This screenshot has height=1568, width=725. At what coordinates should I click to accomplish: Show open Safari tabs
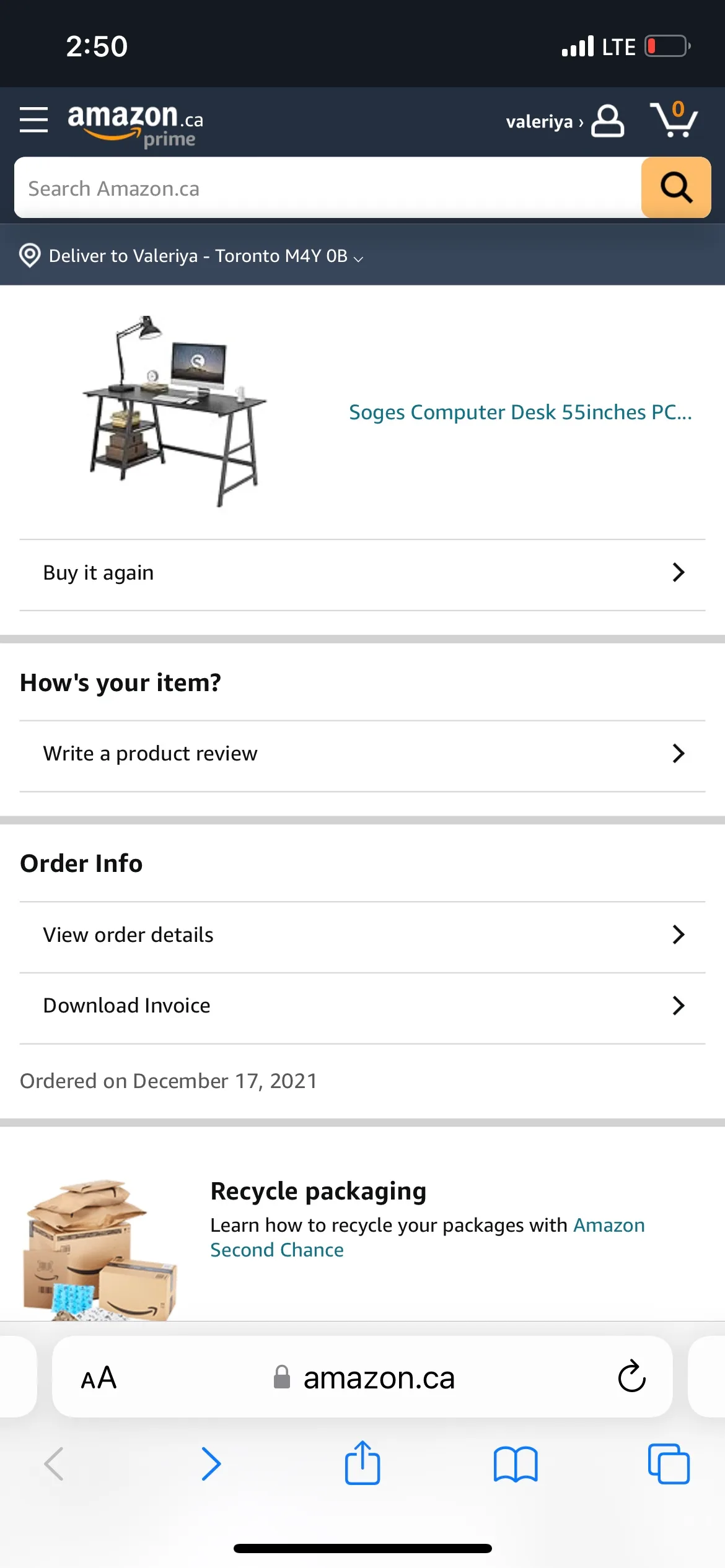coord(668,1464)
